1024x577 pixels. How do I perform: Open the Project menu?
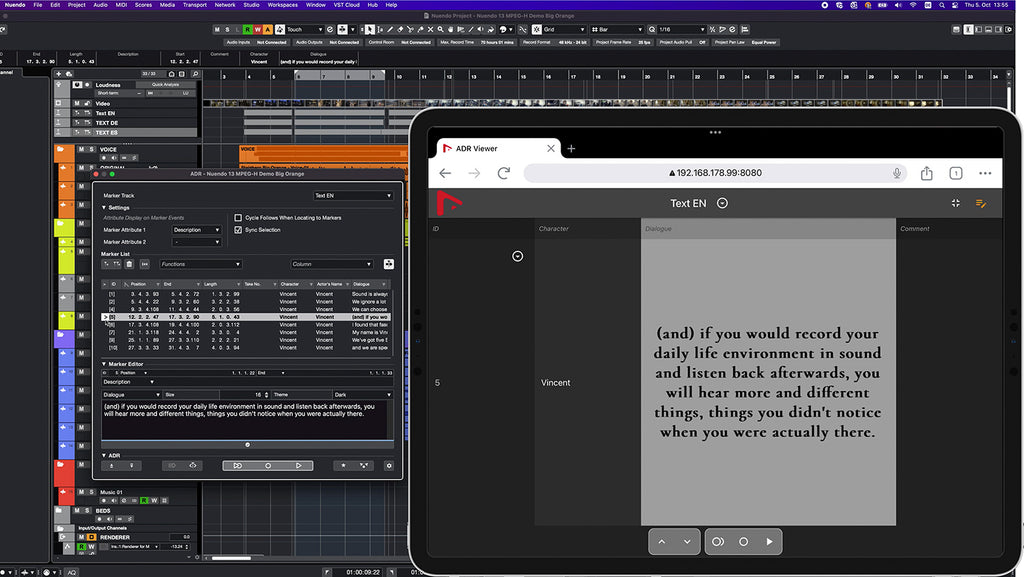click(x=76, y=5)
